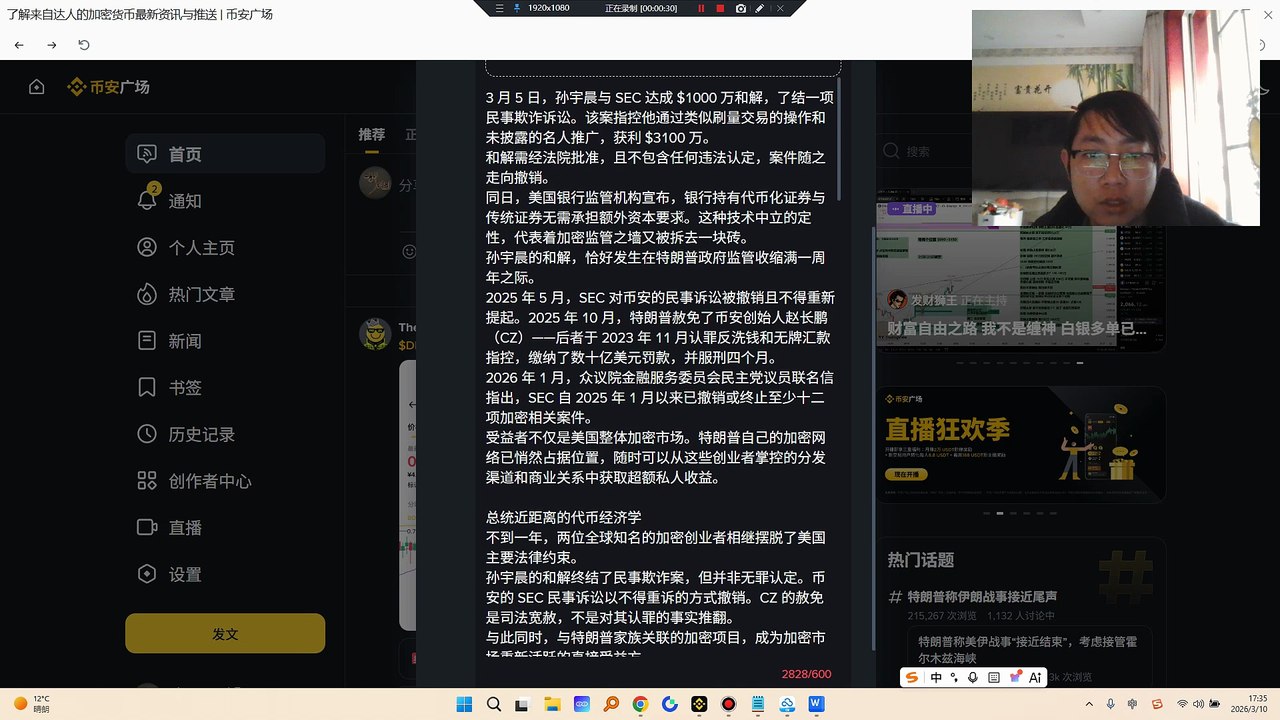Screen dimensions: 1280x720
Task: Pause the screen recording
Action: click(x=701, y=8)
